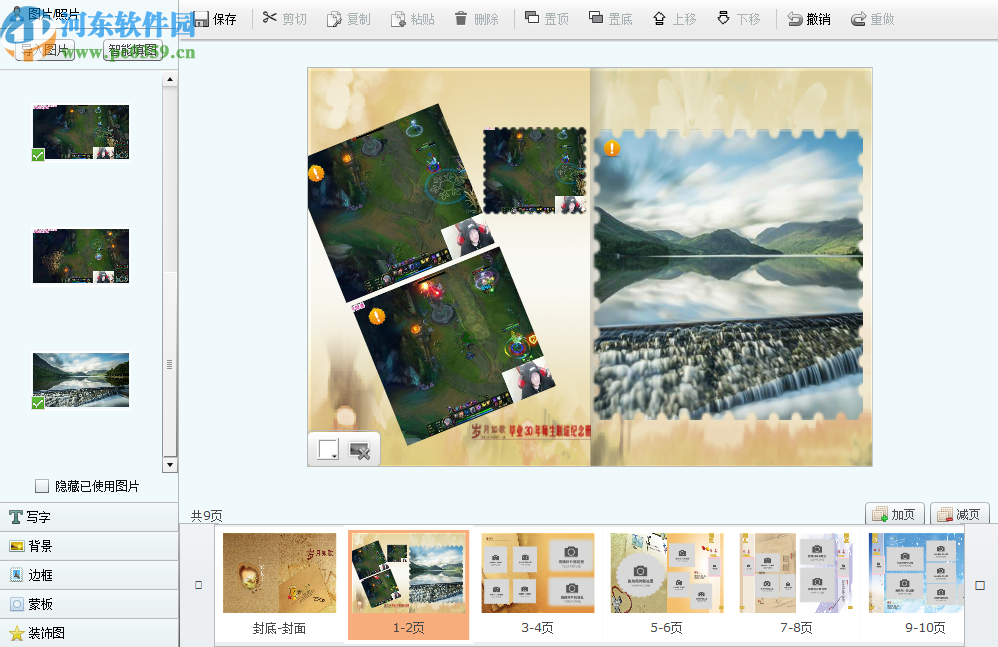Toggle the green check on the first game screenshot
Screen dimensions: 998x647
pos(37,156)
